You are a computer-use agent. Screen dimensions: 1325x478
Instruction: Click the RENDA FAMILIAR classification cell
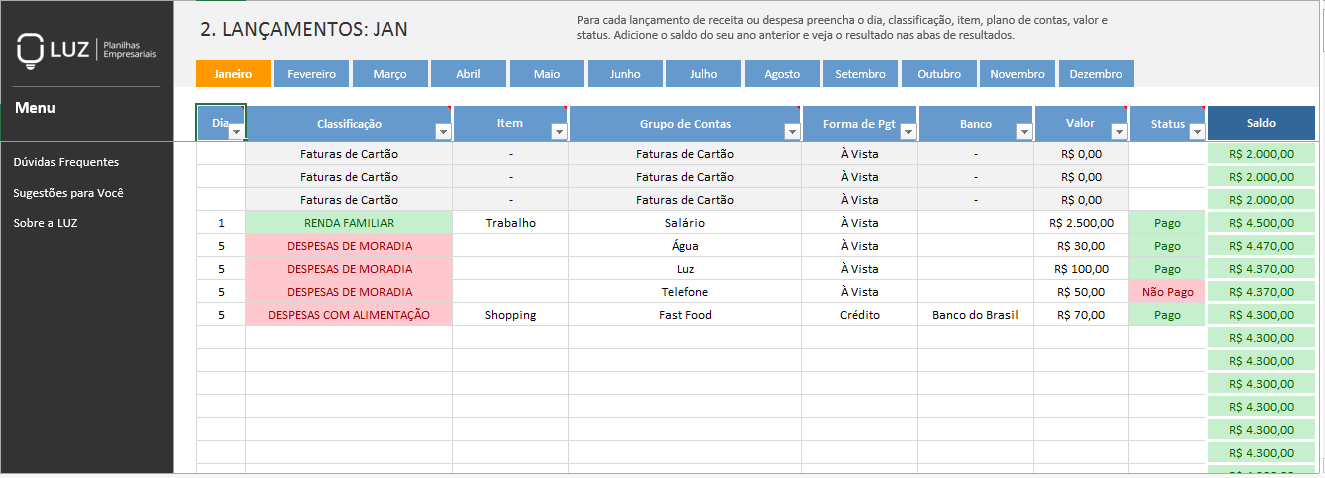(x=349, y=223)
